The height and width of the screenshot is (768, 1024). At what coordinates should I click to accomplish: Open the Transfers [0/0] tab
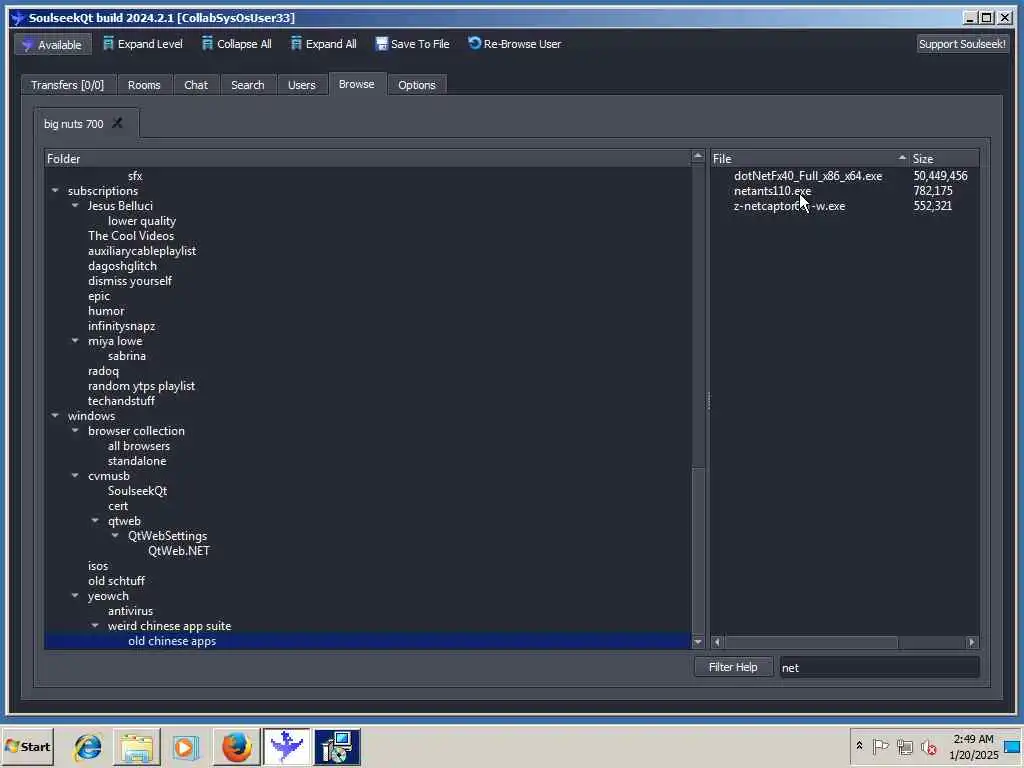tap(67, 85)
